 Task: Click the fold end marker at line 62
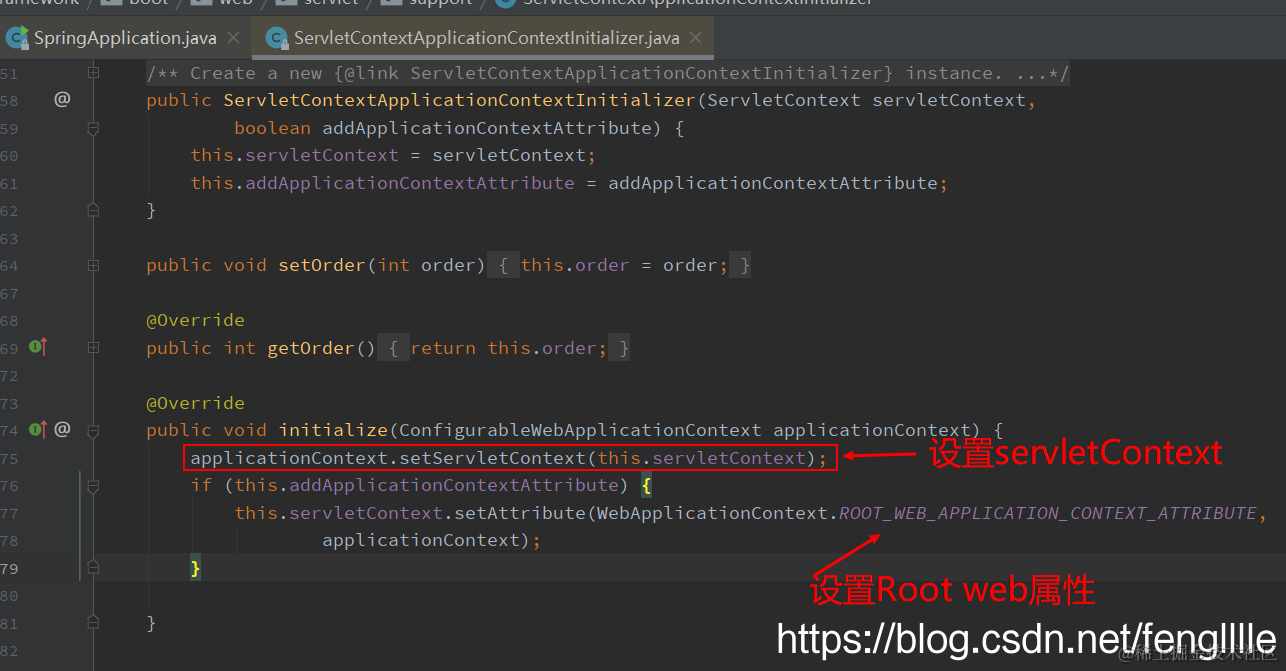(93, 210)
